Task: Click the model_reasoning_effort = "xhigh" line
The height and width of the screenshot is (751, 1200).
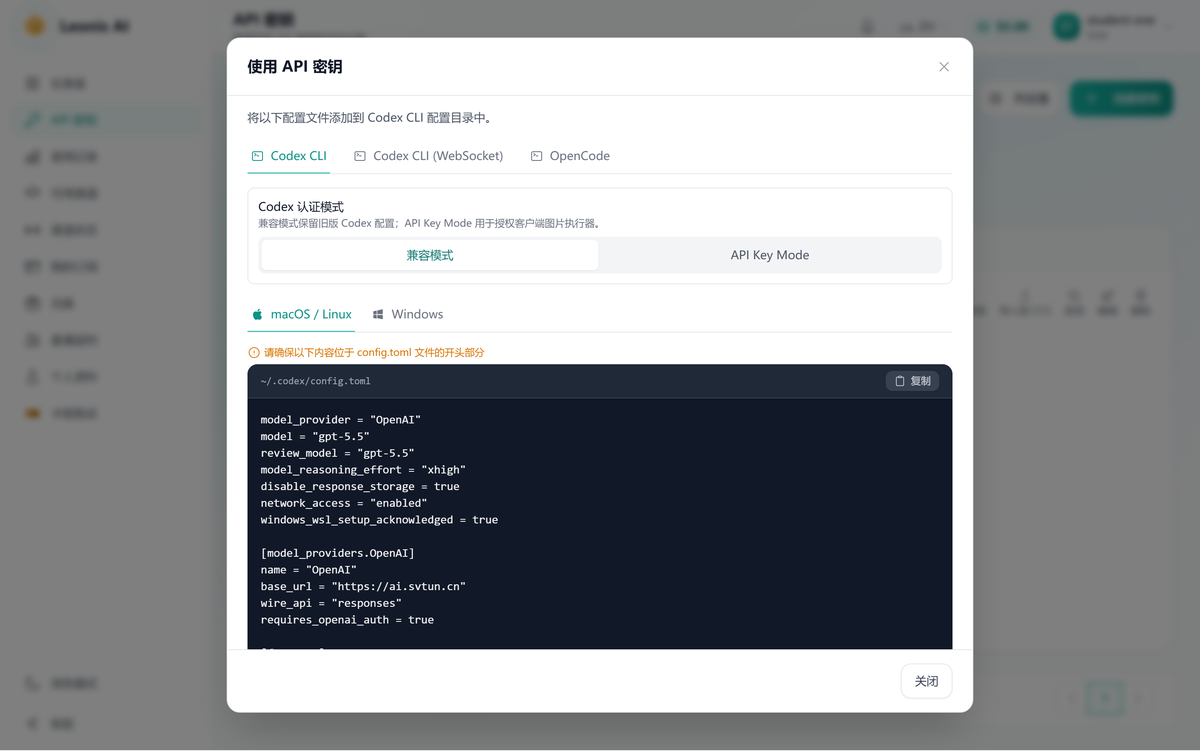Action: [363, 470]
